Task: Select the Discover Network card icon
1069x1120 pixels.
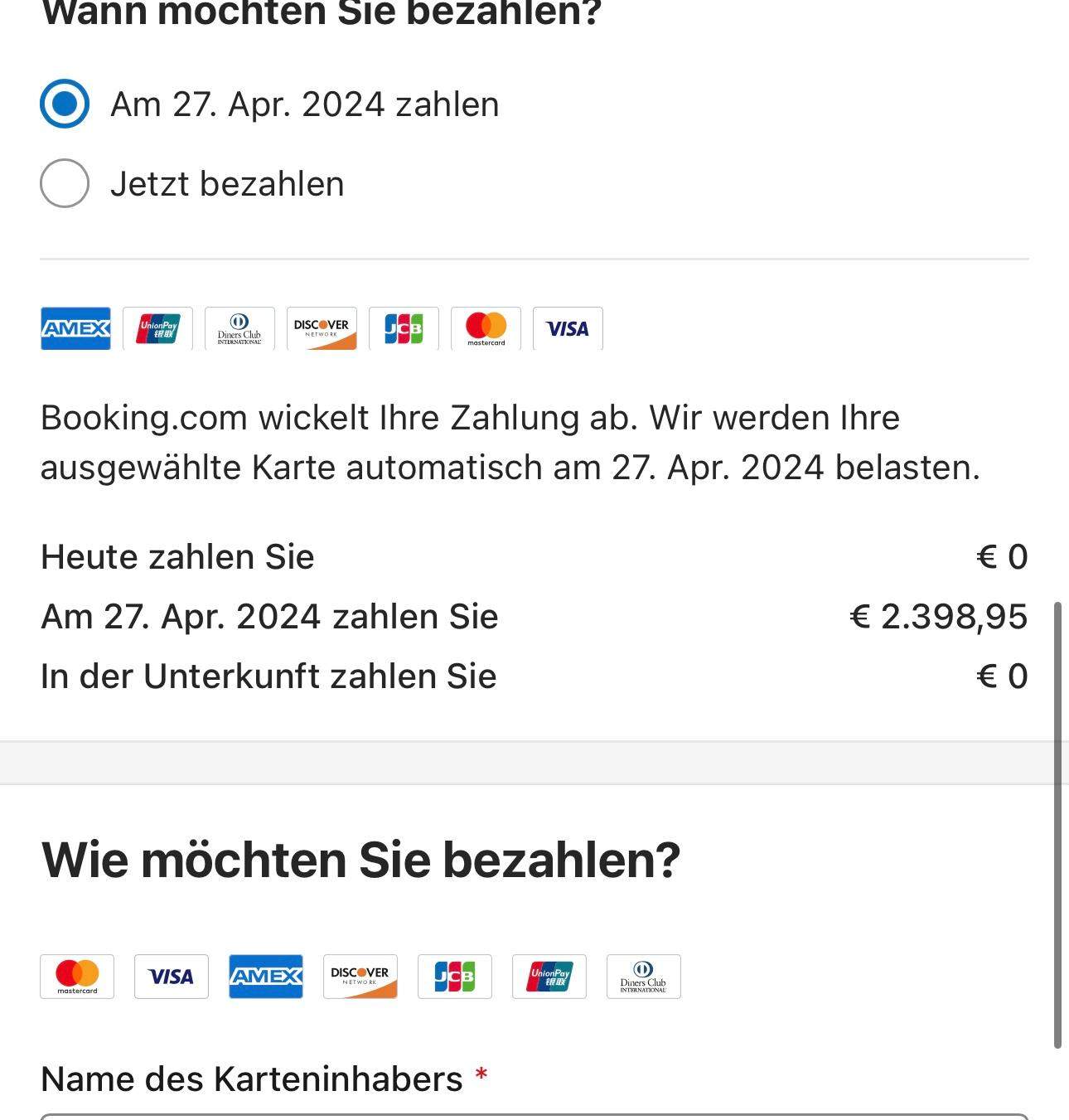Action: click(x=322, y=328)
